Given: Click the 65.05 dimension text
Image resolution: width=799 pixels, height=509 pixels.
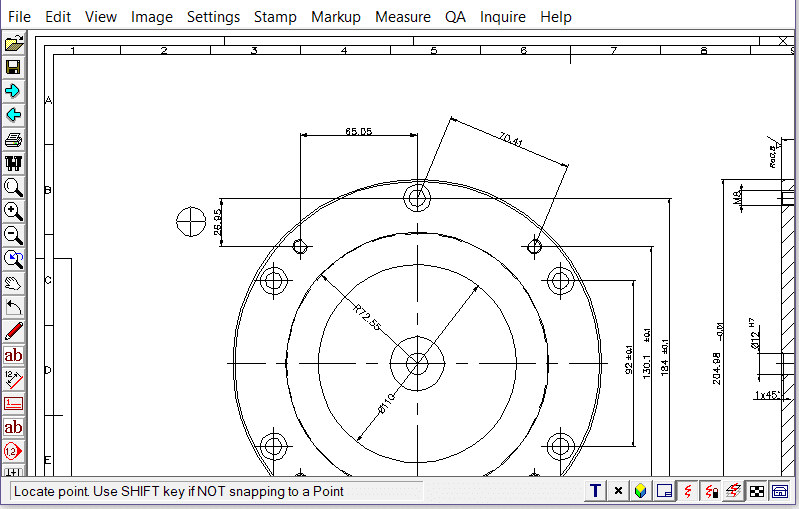Looking at the screenshot, I should pyautogui.click(x=358, y=131).
